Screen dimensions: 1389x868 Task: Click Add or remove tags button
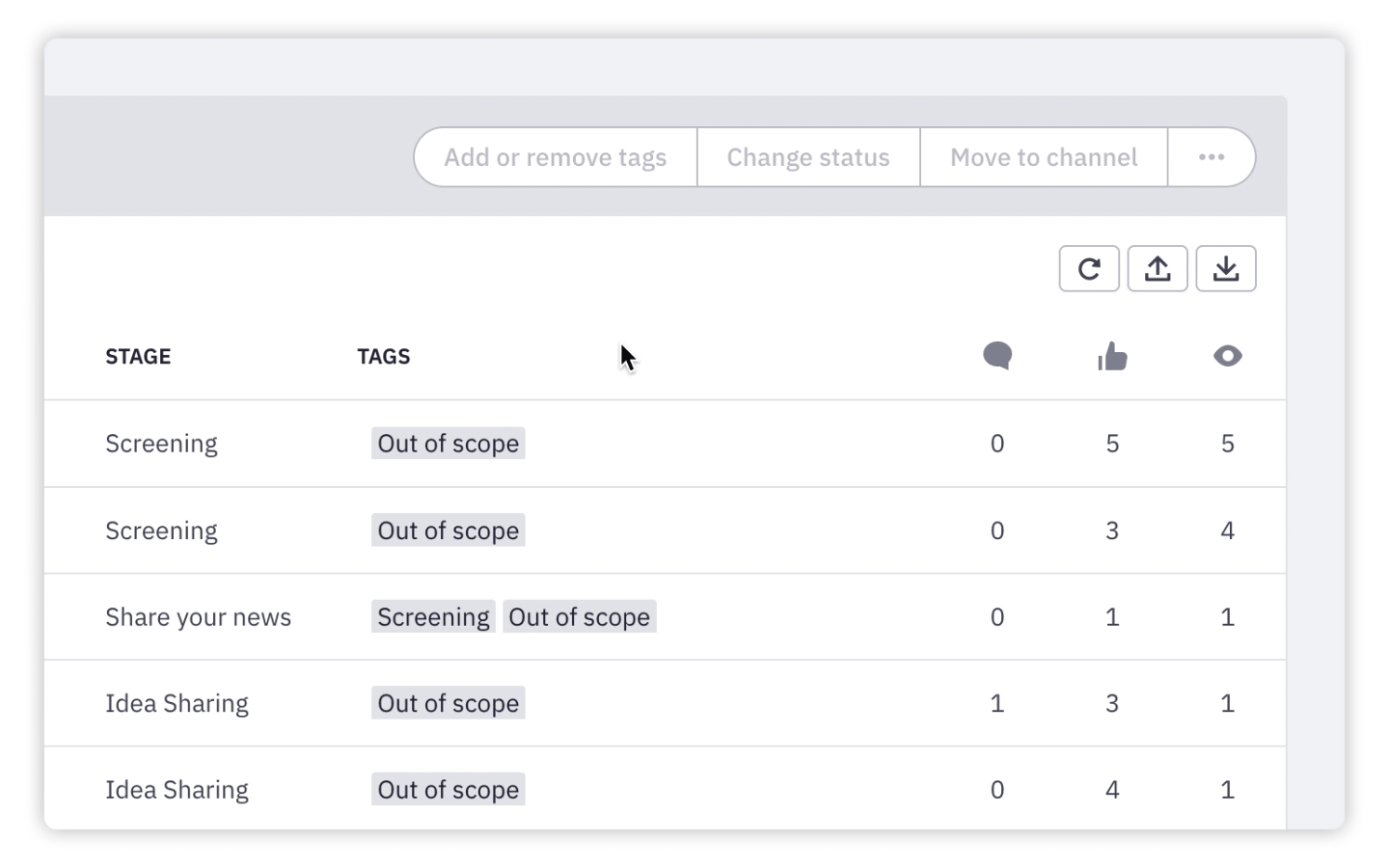556,157
